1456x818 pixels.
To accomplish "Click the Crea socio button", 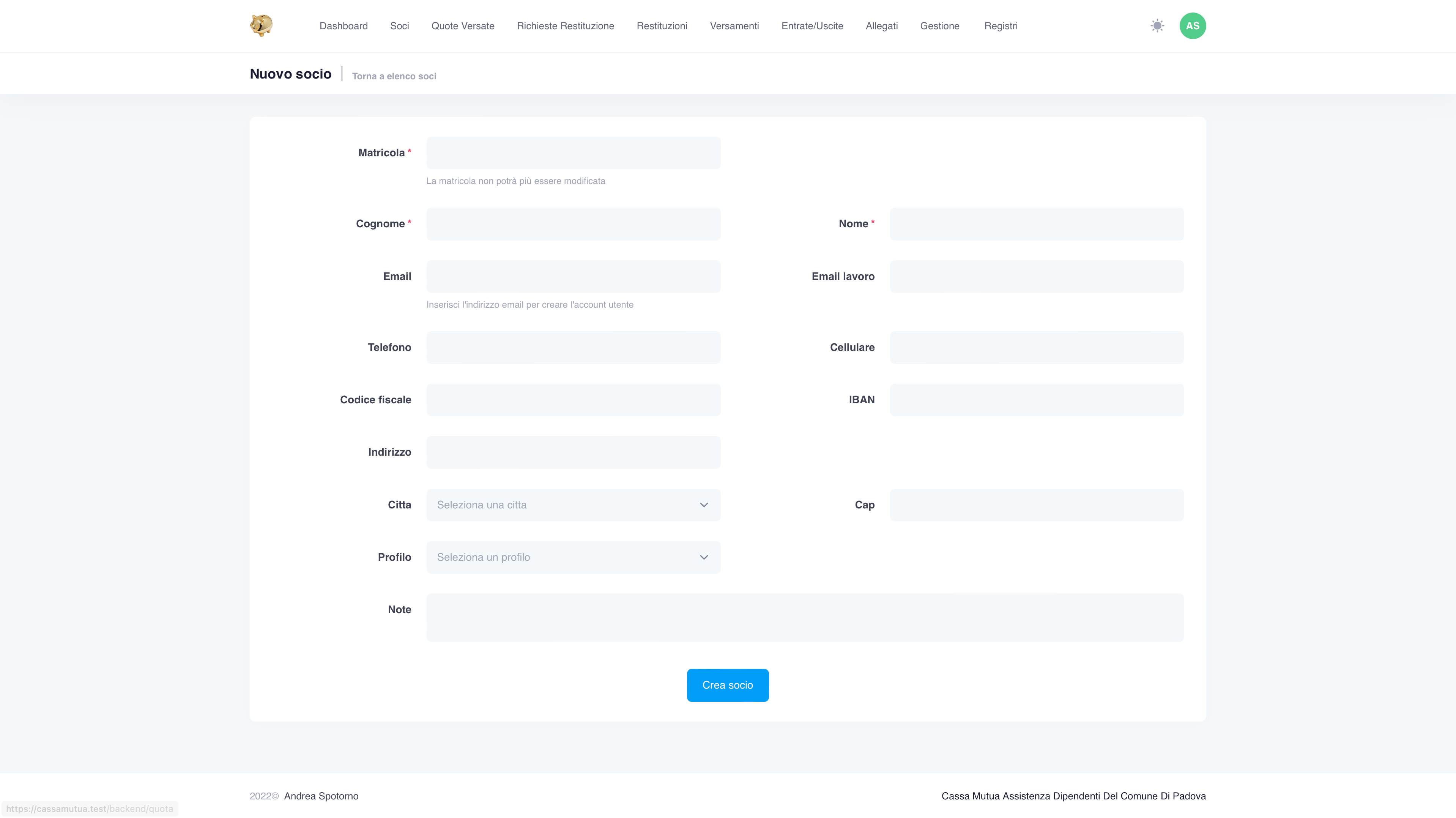I will point(728,685).
